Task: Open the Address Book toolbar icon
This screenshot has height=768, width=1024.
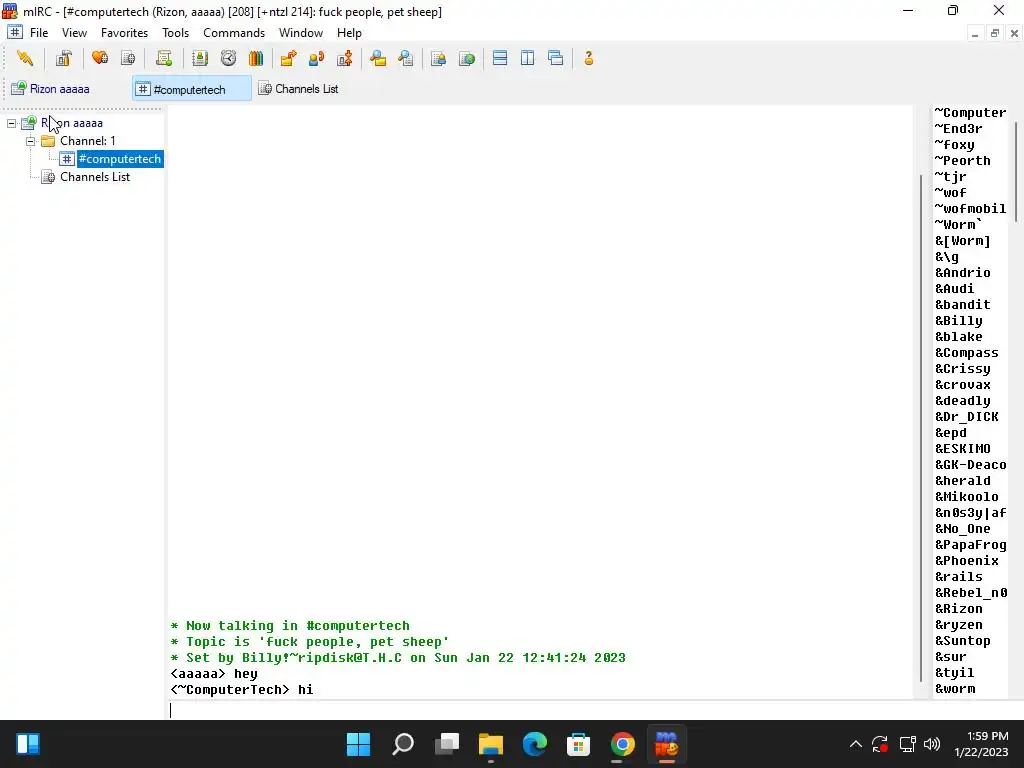Action: click(200, 58)
